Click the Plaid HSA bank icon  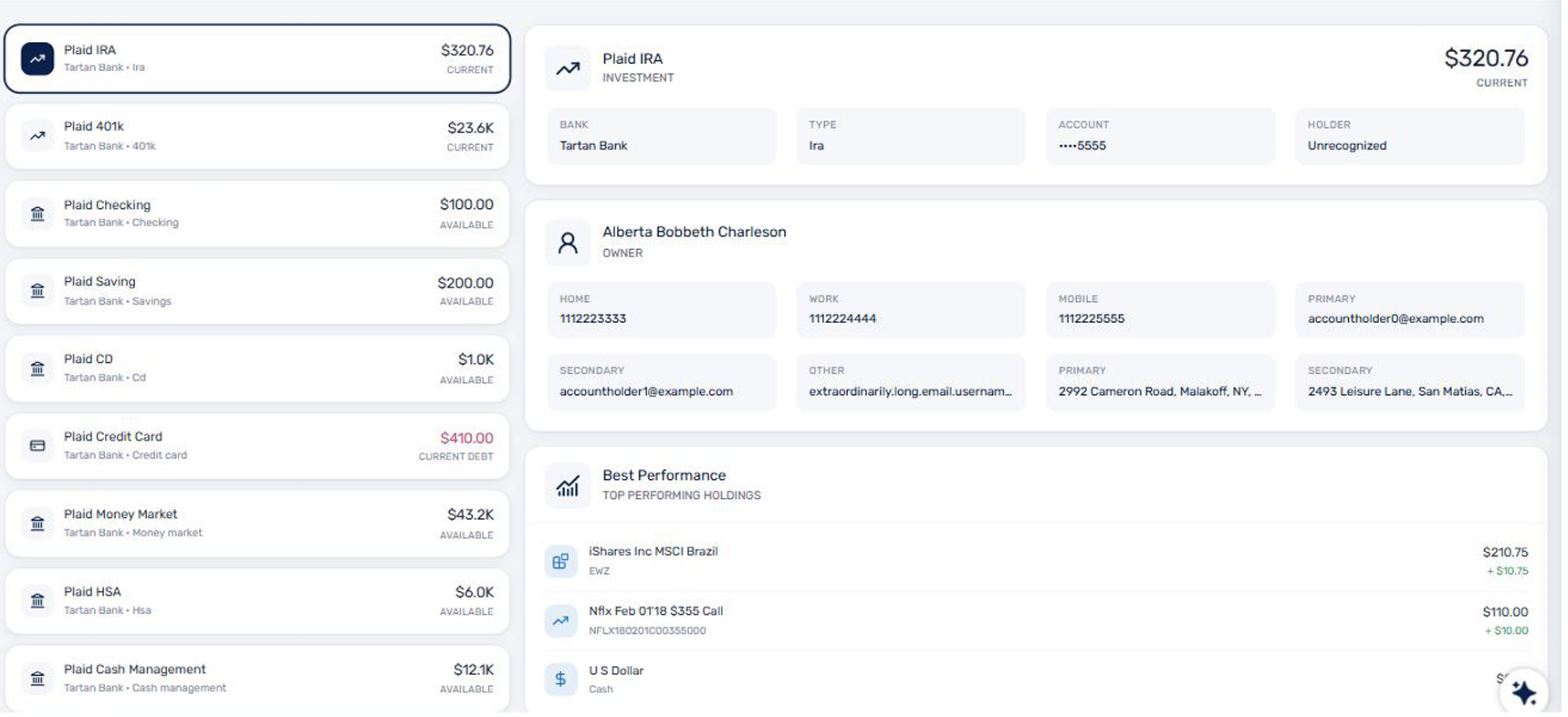[37, 601]
